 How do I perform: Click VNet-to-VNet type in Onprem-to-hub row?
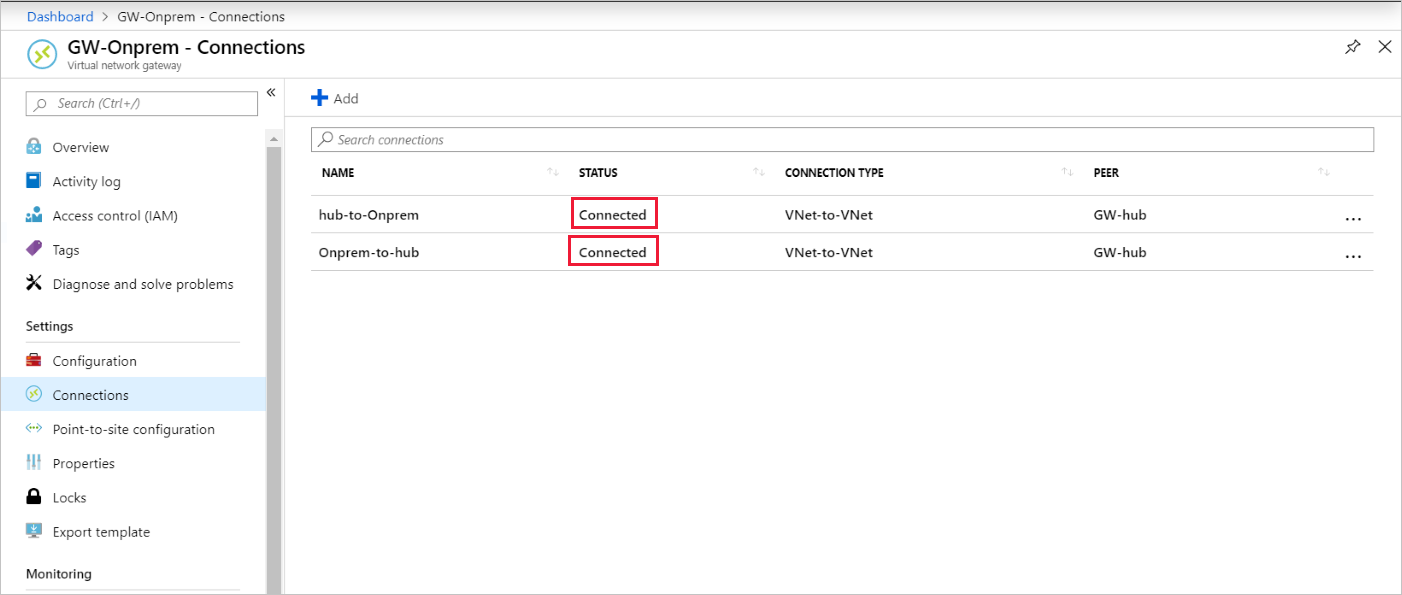pos(829,252)
